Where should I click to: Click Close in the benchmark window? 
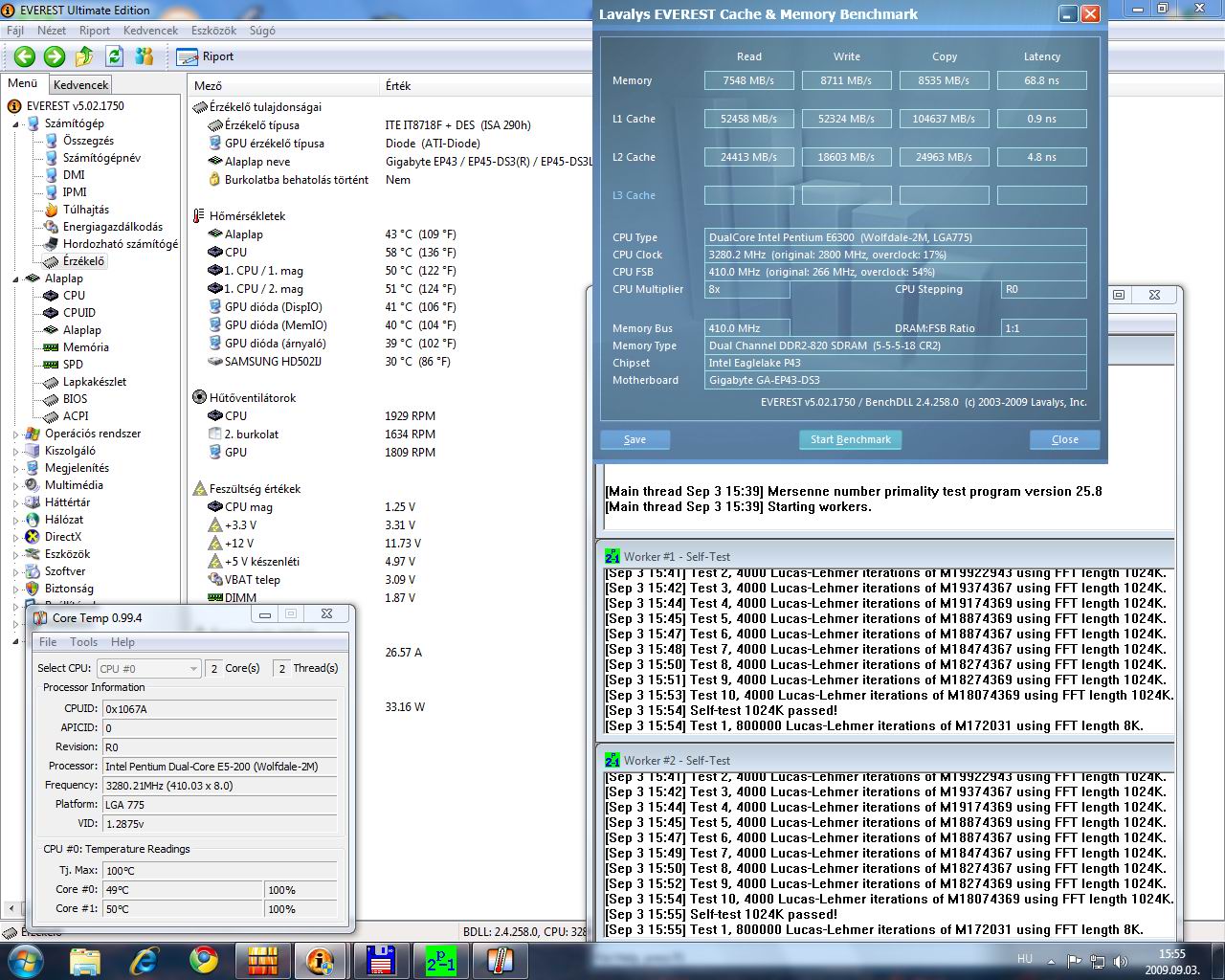click(1064, 439)
